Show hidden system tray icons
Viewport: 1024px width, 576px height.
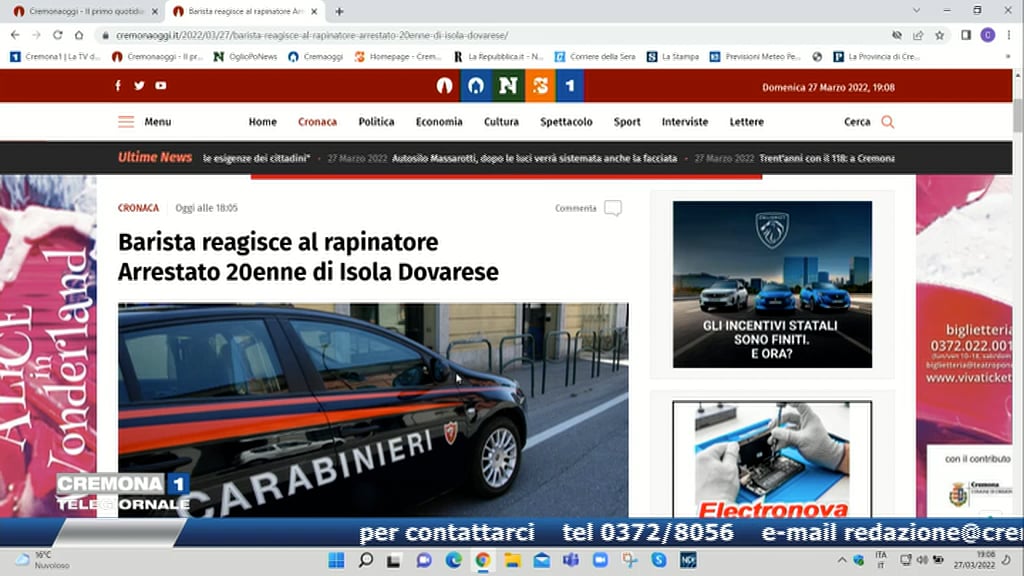[x=842, y=560]
